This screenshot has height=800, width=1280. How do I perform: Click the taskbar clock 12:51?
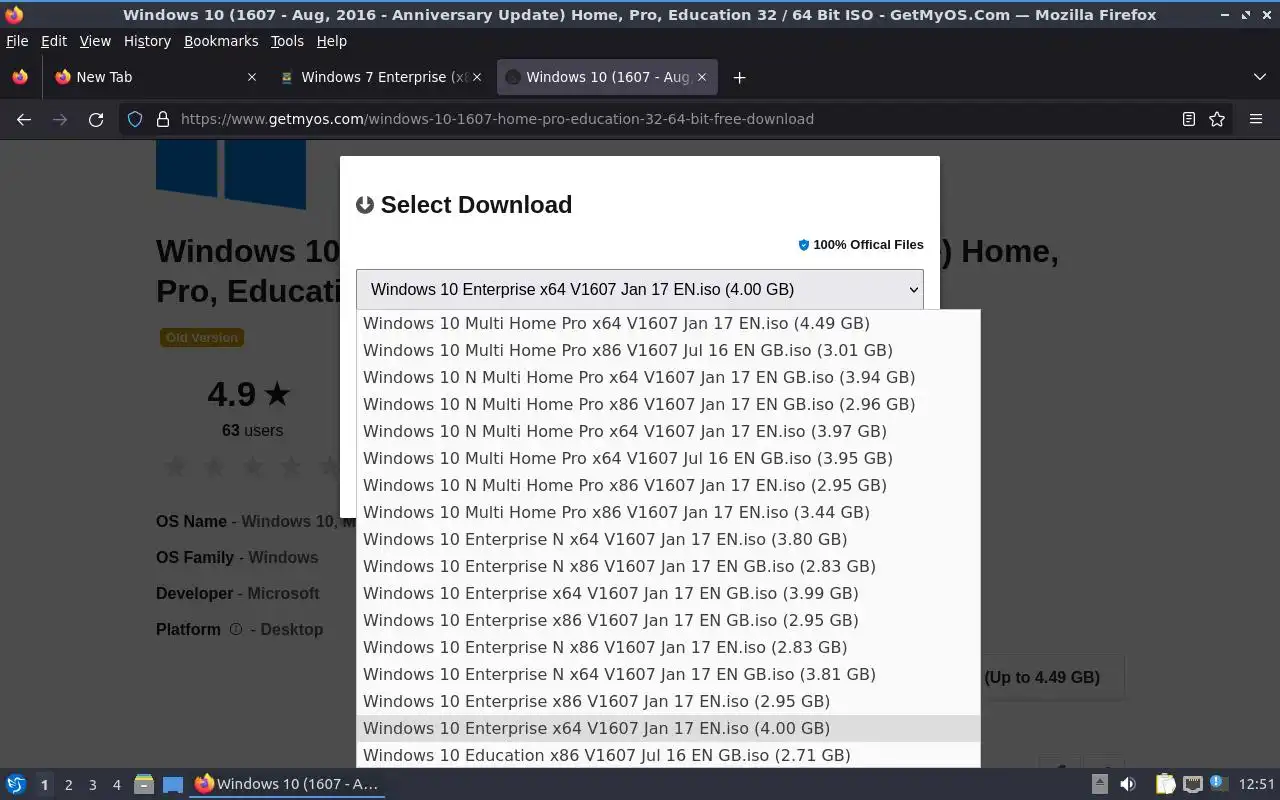(1257, 784)
